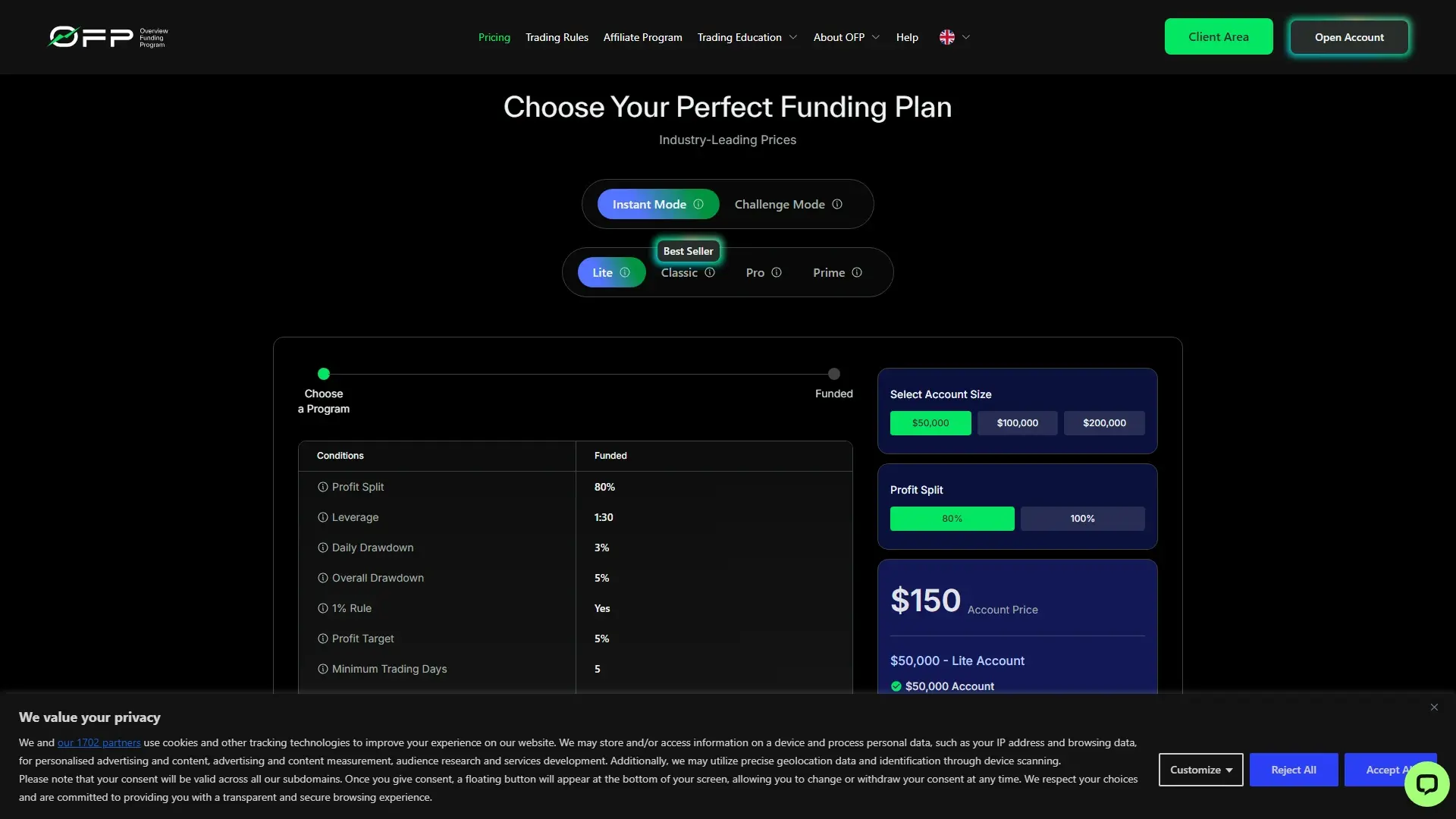
Task: Dismiss the privacy banner
Action: coord(1434,706)
